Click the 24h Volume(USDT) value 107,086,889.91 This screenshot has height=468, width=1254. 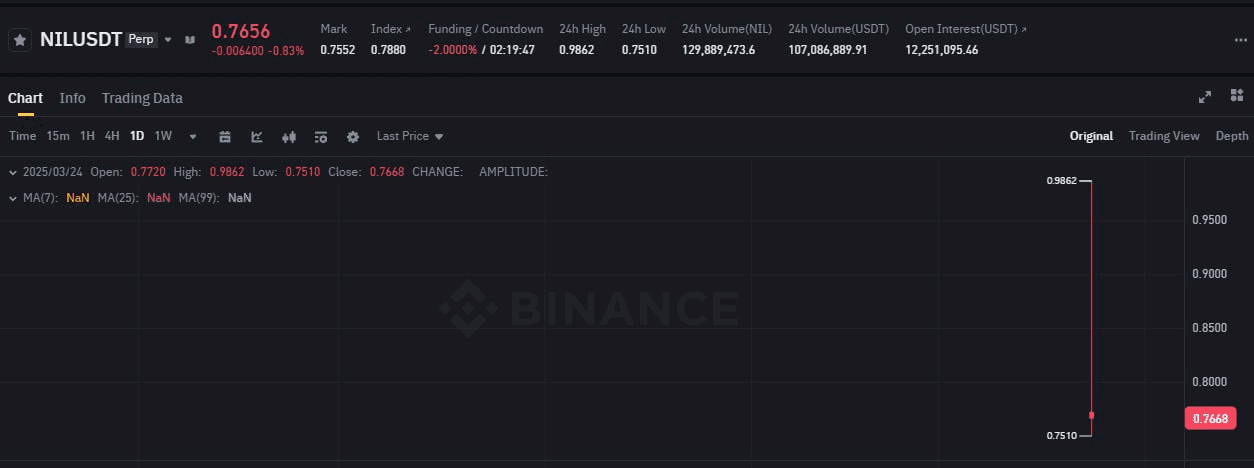pyautogui.click(x=827, y=50)
